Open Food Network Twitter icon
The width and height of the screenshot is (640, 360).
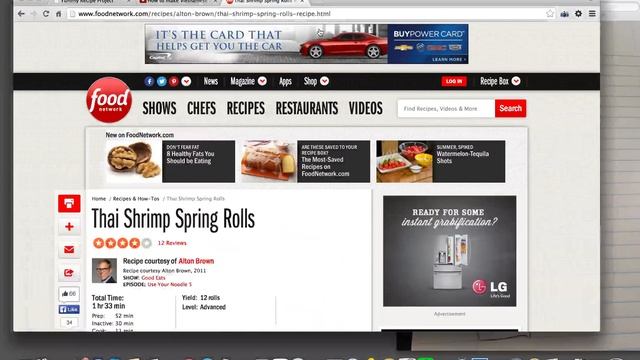pyautogui.click(x=162, y=81)
